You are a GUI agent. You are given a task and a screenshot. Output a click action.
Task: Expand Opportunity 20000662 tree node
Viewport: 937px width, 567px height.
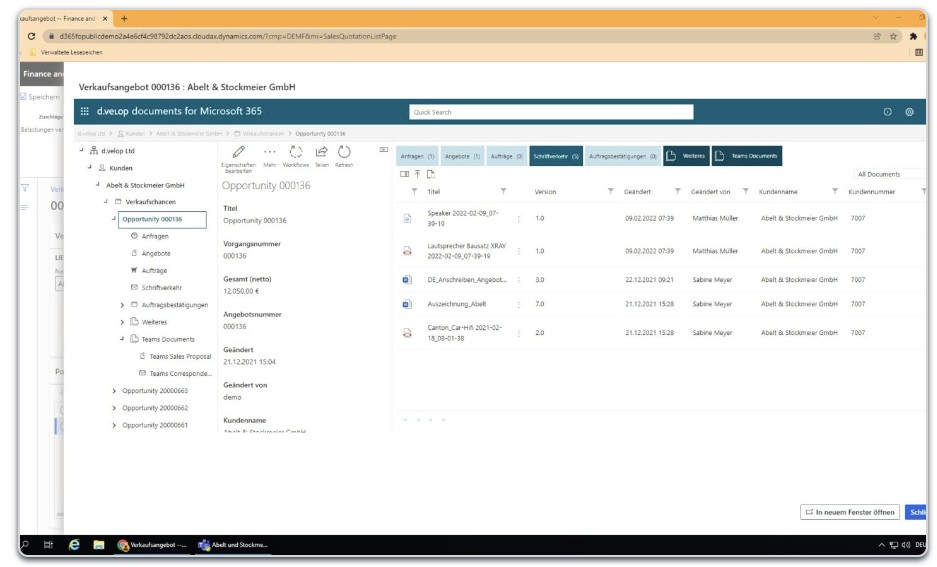[114, 409]
